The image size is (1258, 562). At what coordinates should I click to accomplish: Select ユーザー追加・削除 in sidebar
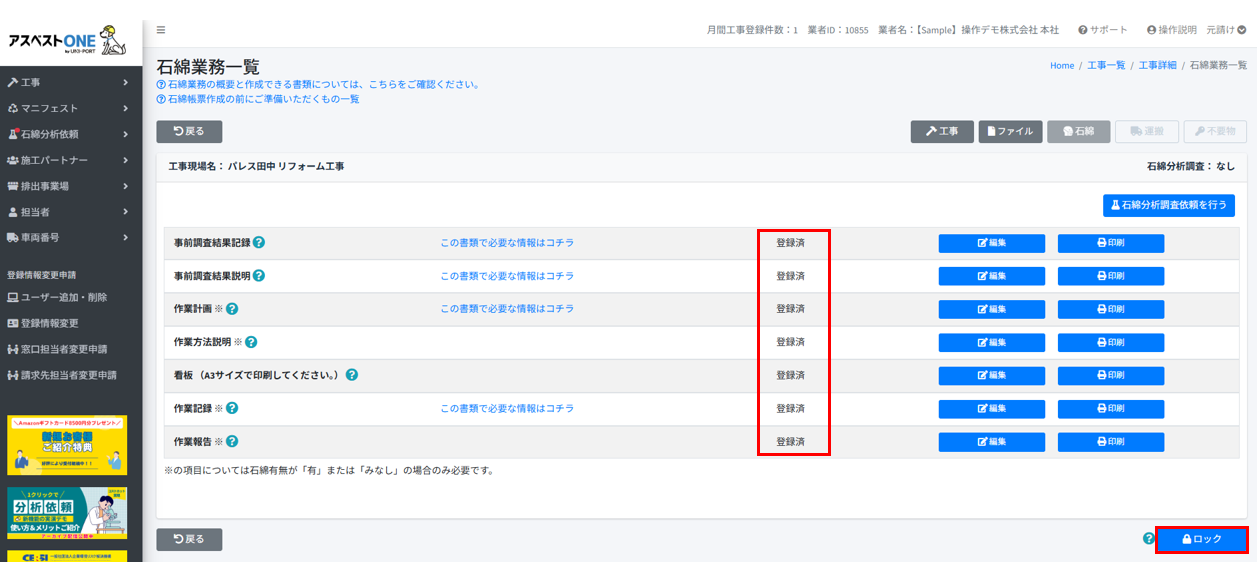click(64, 297)
